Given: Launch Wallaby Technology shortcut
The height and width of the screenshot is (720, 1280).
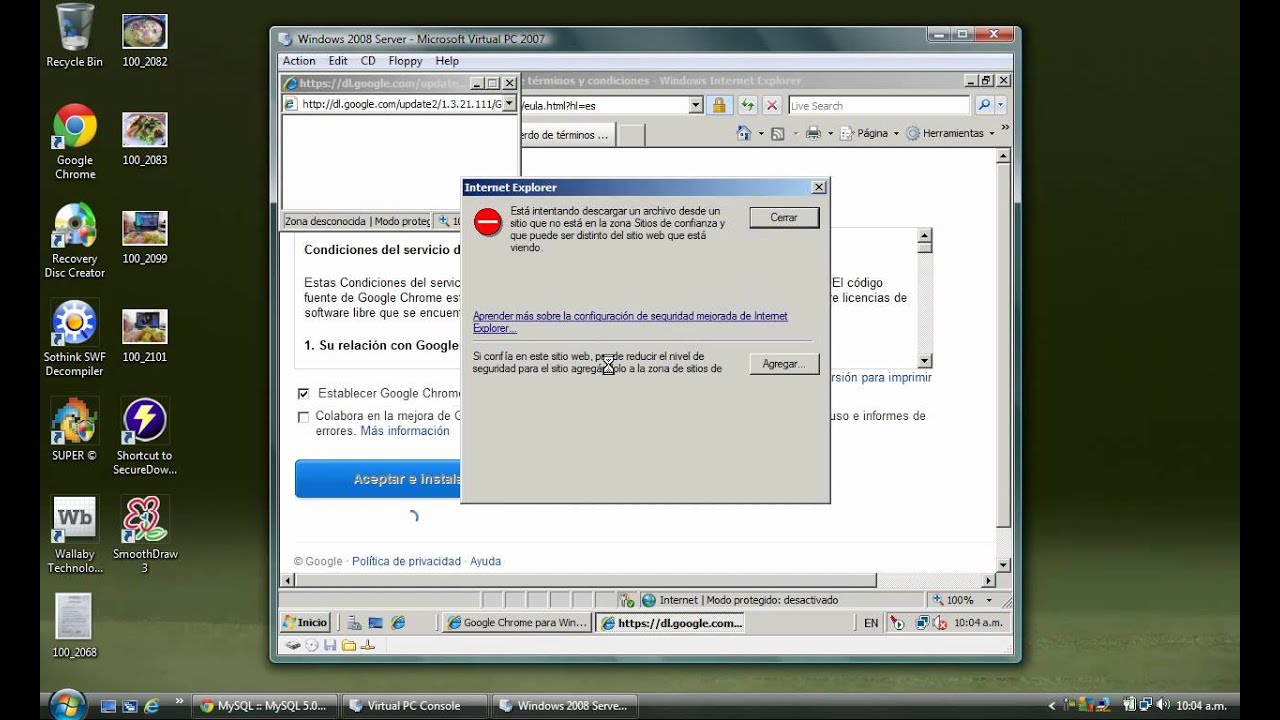Looking at the screenshot, I should pyautogui.click(x=75, y=536).
